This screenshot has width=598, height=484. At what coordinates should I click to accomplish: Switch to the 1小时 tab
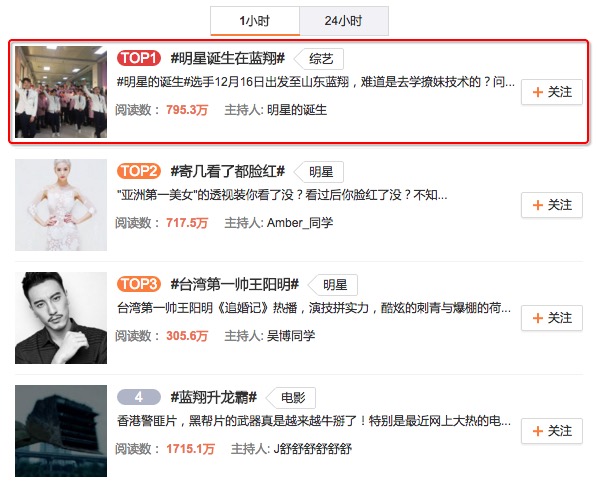(x=255, y=21)
